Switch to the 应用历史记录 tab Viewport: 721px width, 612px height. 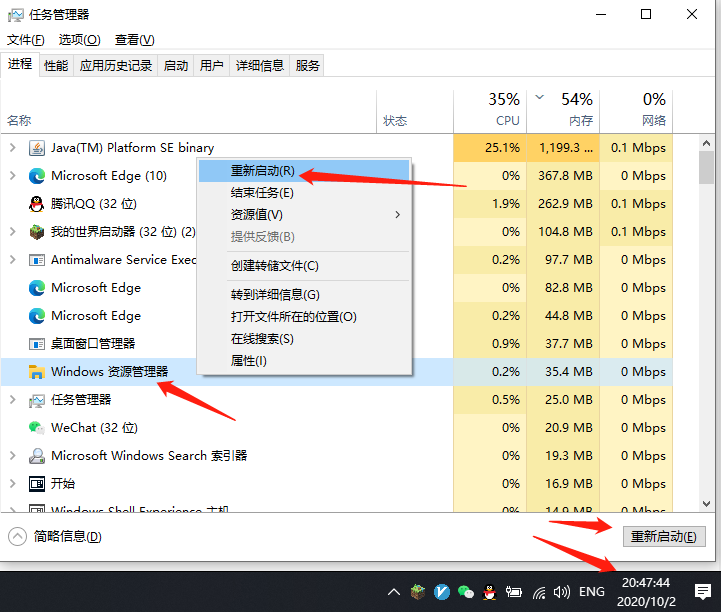(x=116, y=66)
